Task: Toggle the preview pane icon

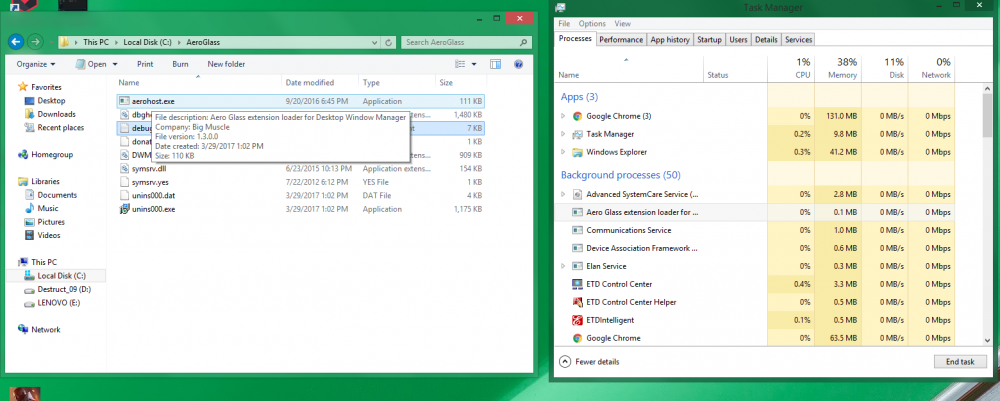Action: pos(495,64)
